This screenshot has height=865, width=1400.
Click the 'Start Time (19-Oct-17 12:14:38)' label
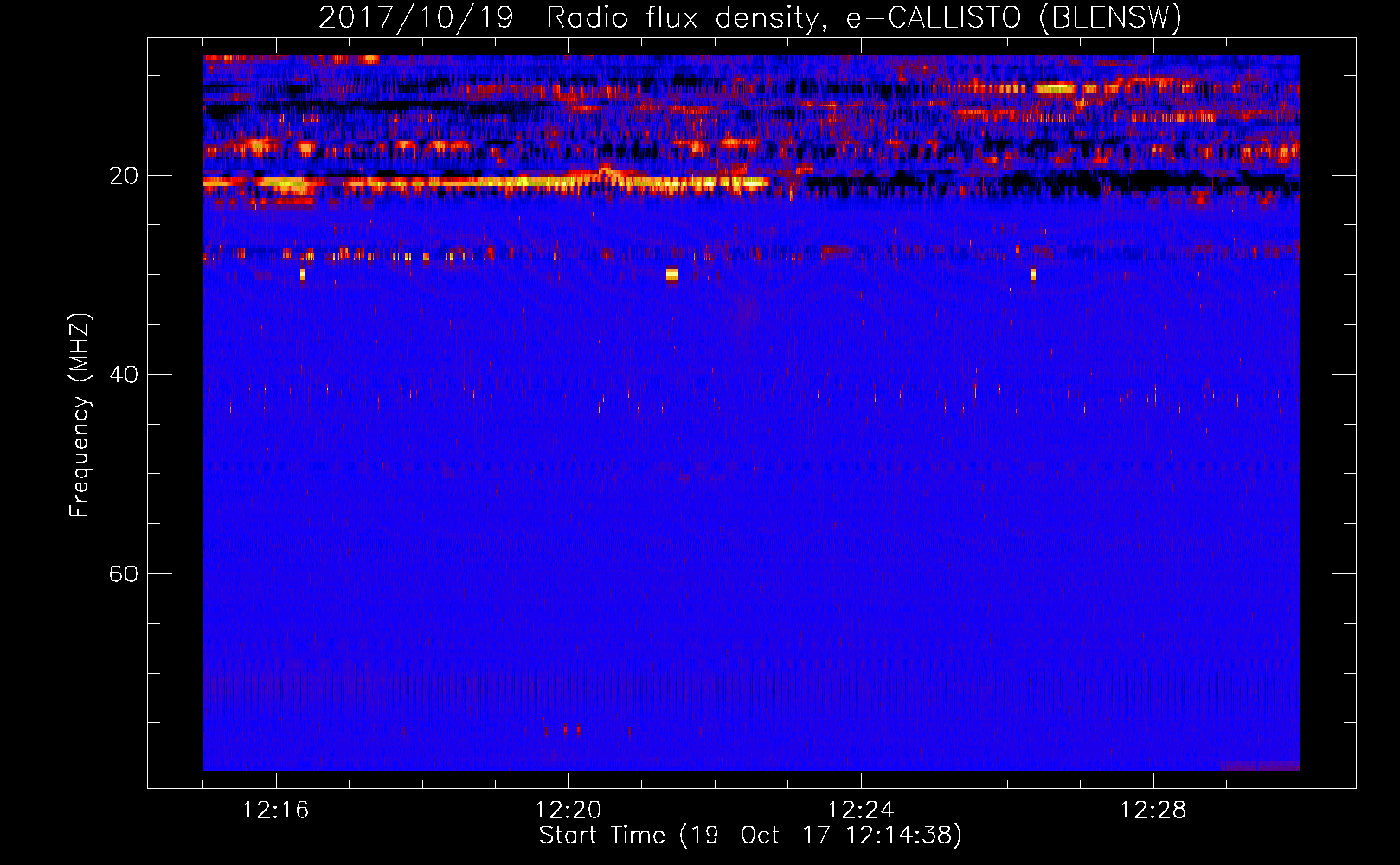pos(749,836)
